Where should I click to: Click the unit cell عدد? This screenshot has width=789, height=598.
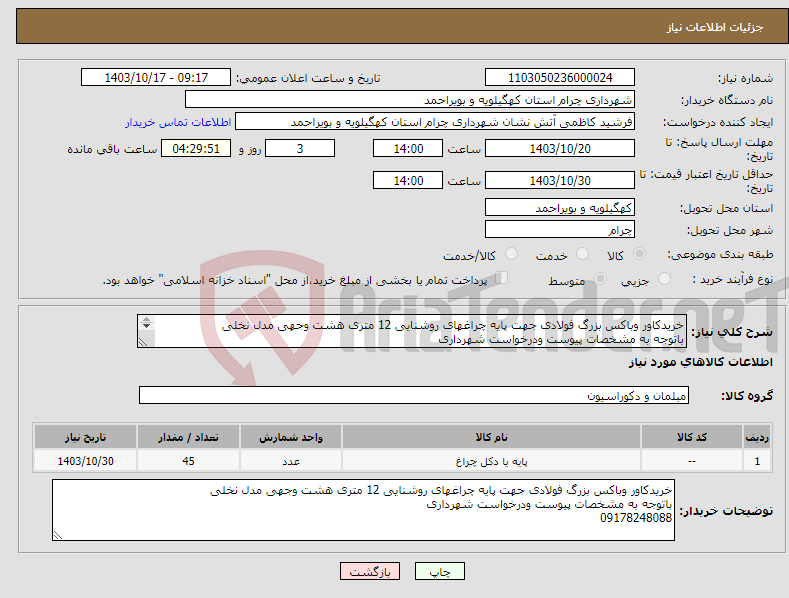(291, 461)
